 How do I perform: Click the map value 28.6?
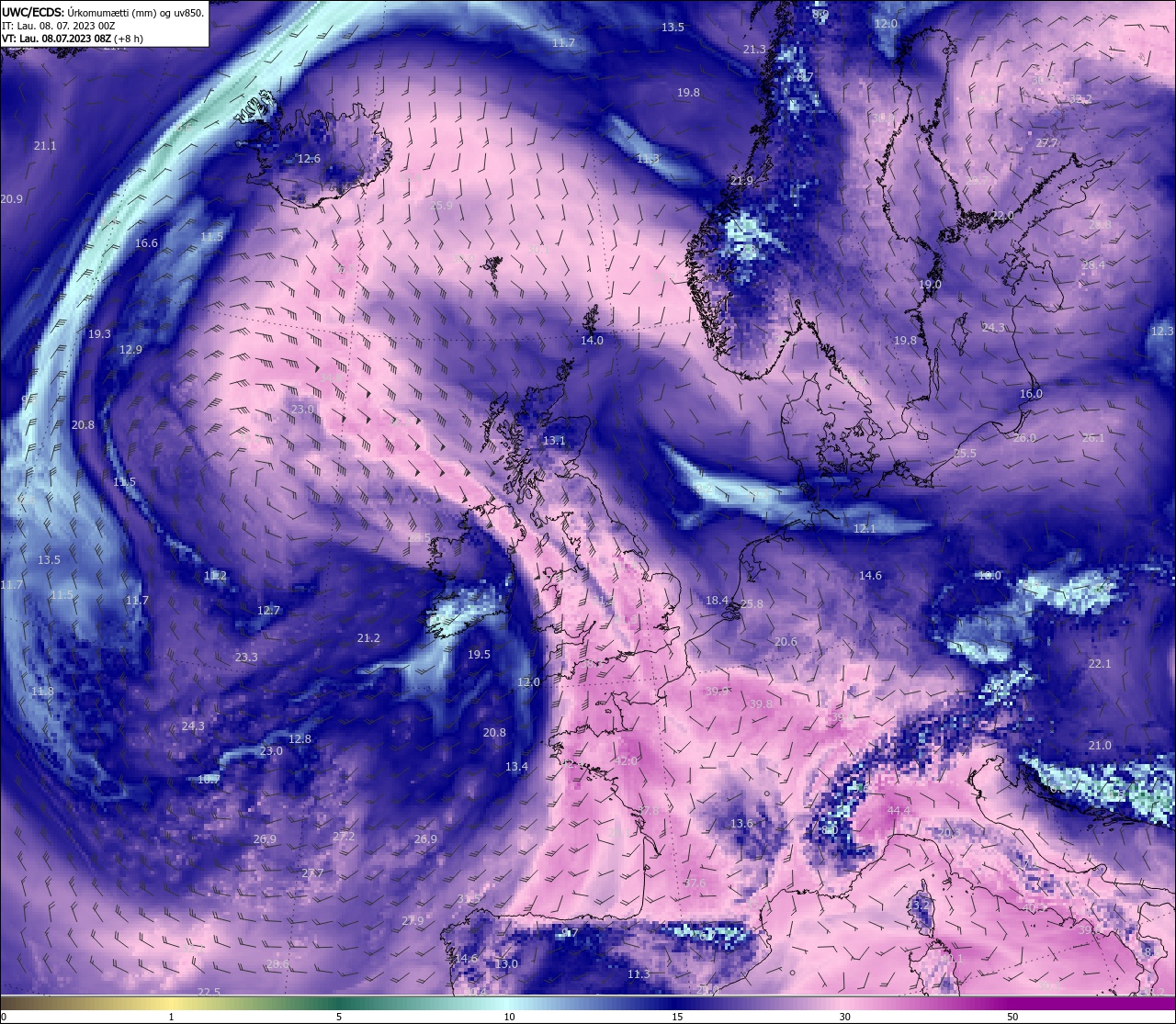277,964
